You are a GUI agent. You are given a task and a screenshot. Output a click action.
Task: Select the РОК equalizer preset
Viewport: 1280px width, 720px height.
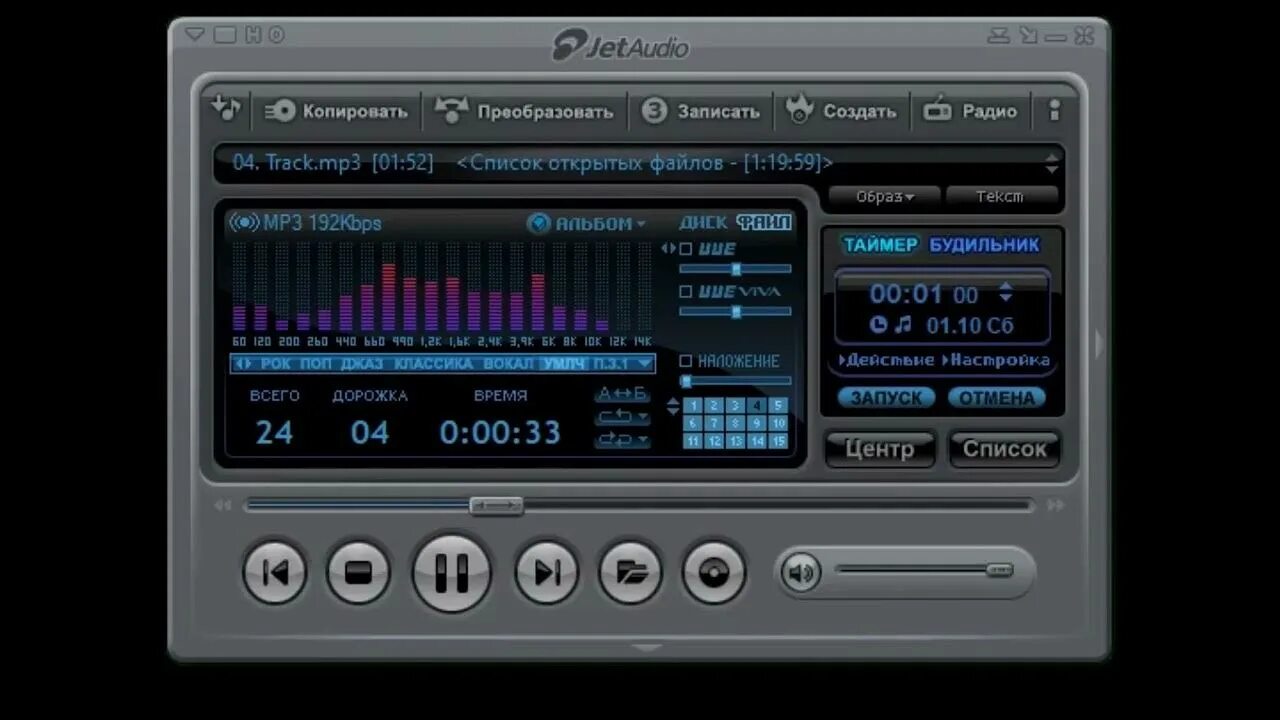pos(277,364)
